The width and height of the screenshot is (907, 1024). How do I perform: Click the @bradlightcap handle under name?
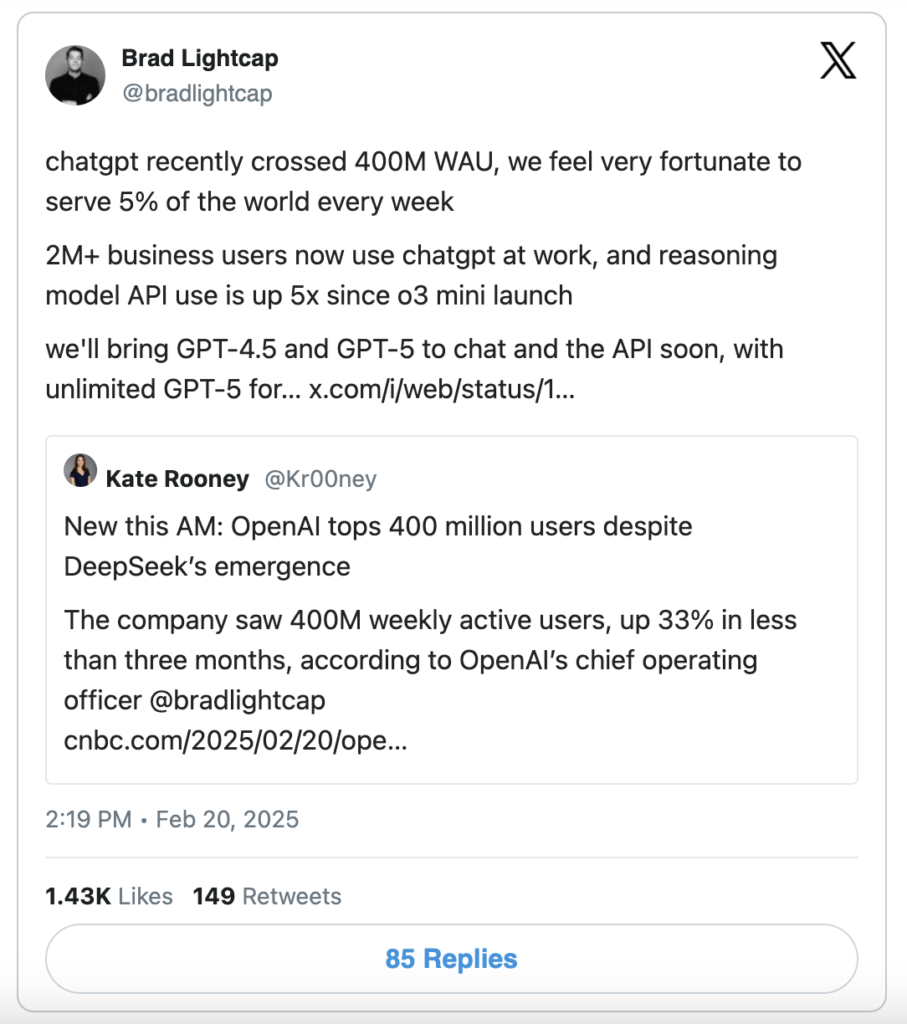pyautogui.click(x=197, y=93)
